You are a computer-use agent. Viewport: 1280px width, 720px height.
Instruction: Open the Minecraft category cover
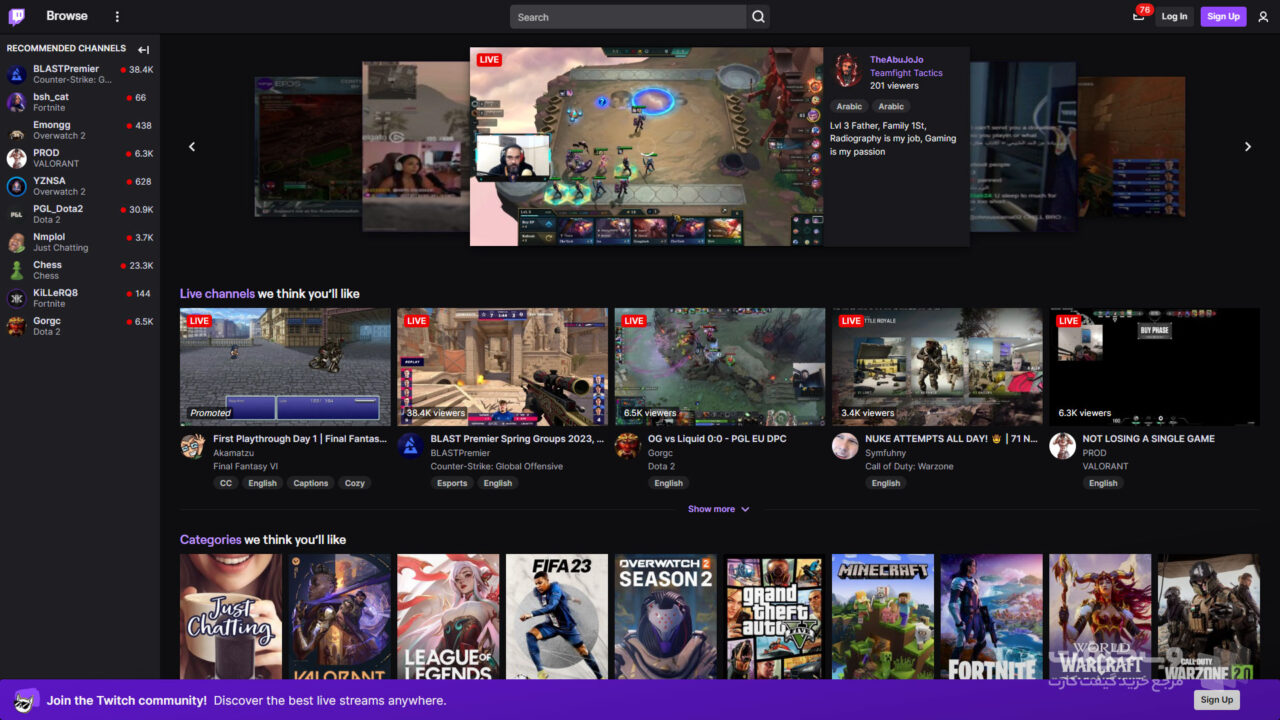click(x=883, y=617)
